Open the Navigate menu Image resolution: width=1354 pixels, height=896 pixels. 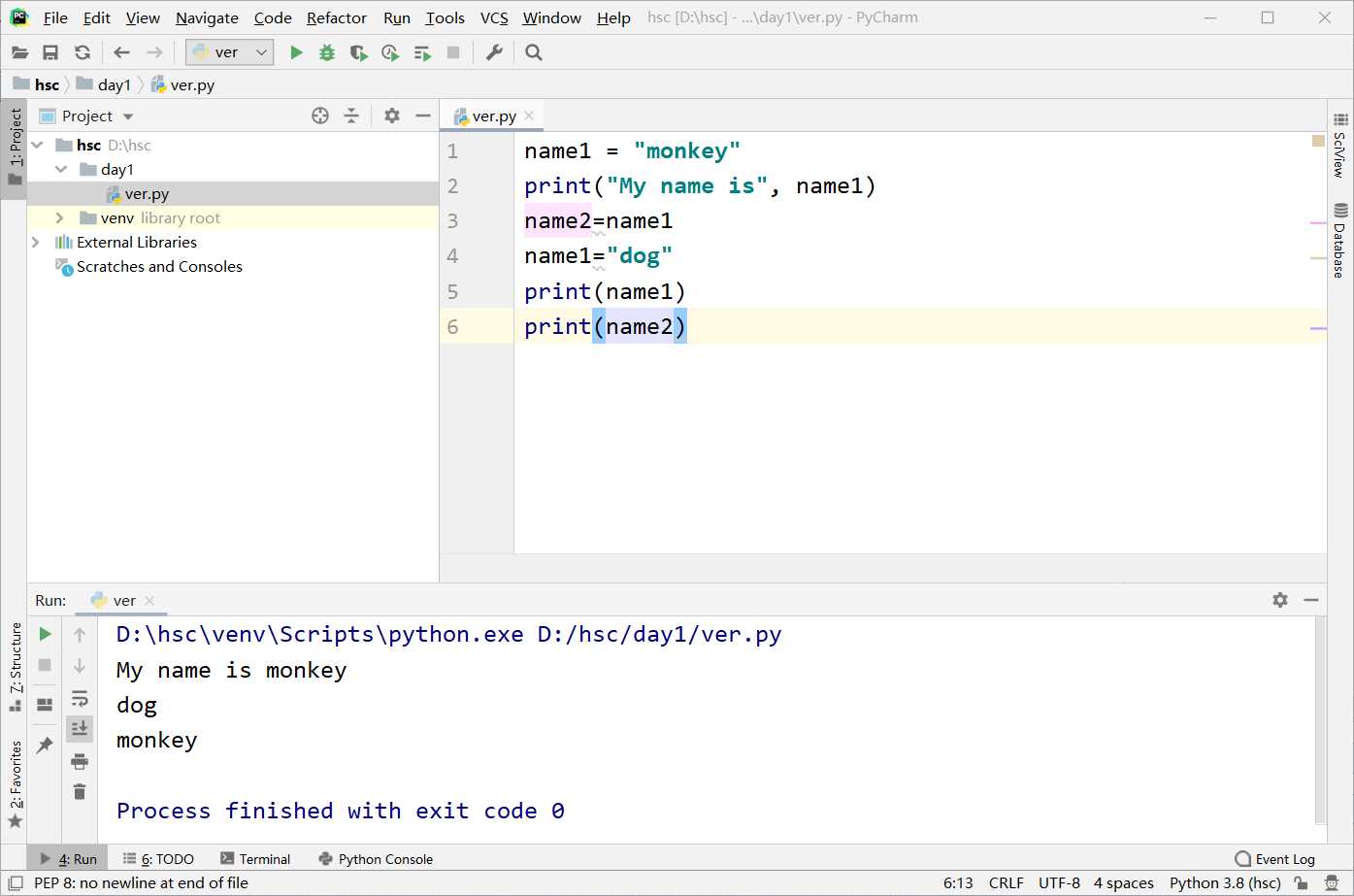(x=207, y=17)
